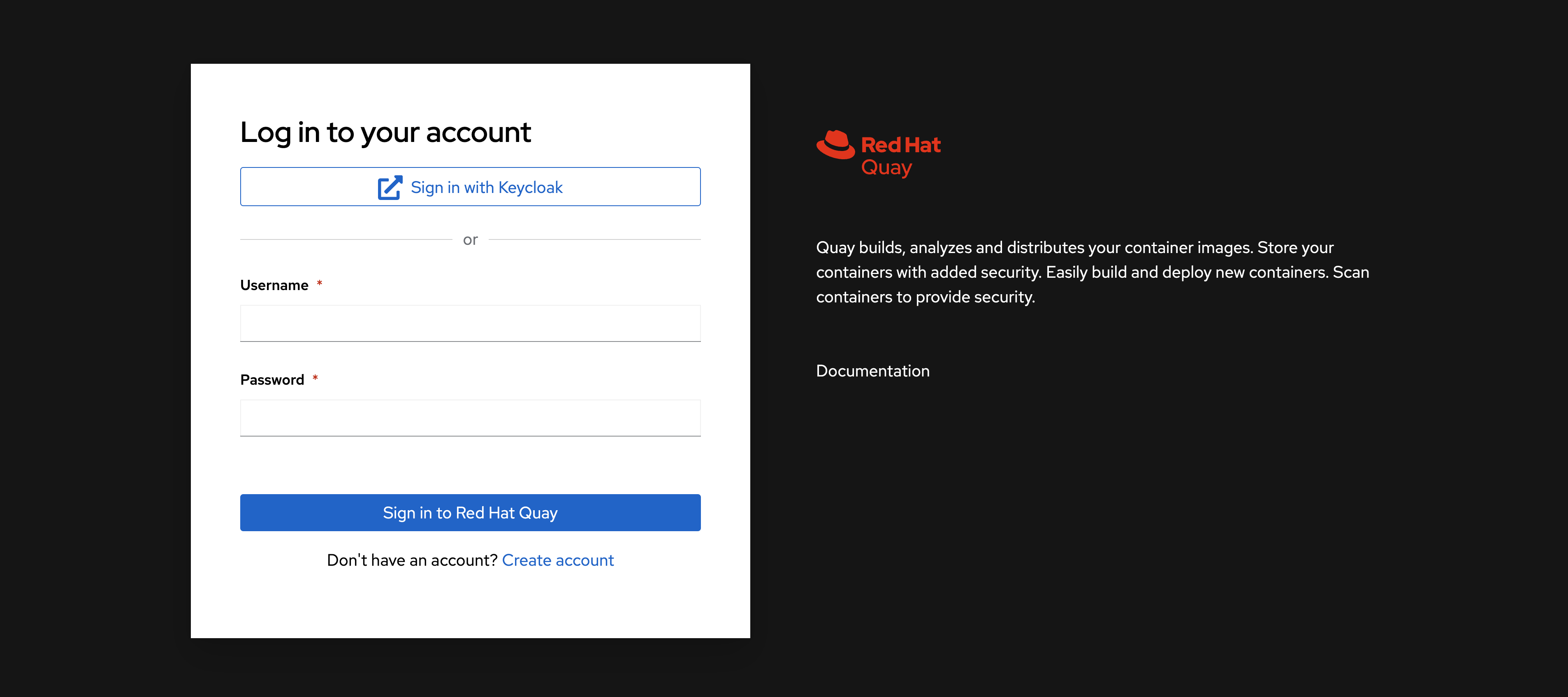The height and width of the screenshot is (697, 1568).
Task: Click "Don't have an account?" text
Action: click(x=412, y=560)
